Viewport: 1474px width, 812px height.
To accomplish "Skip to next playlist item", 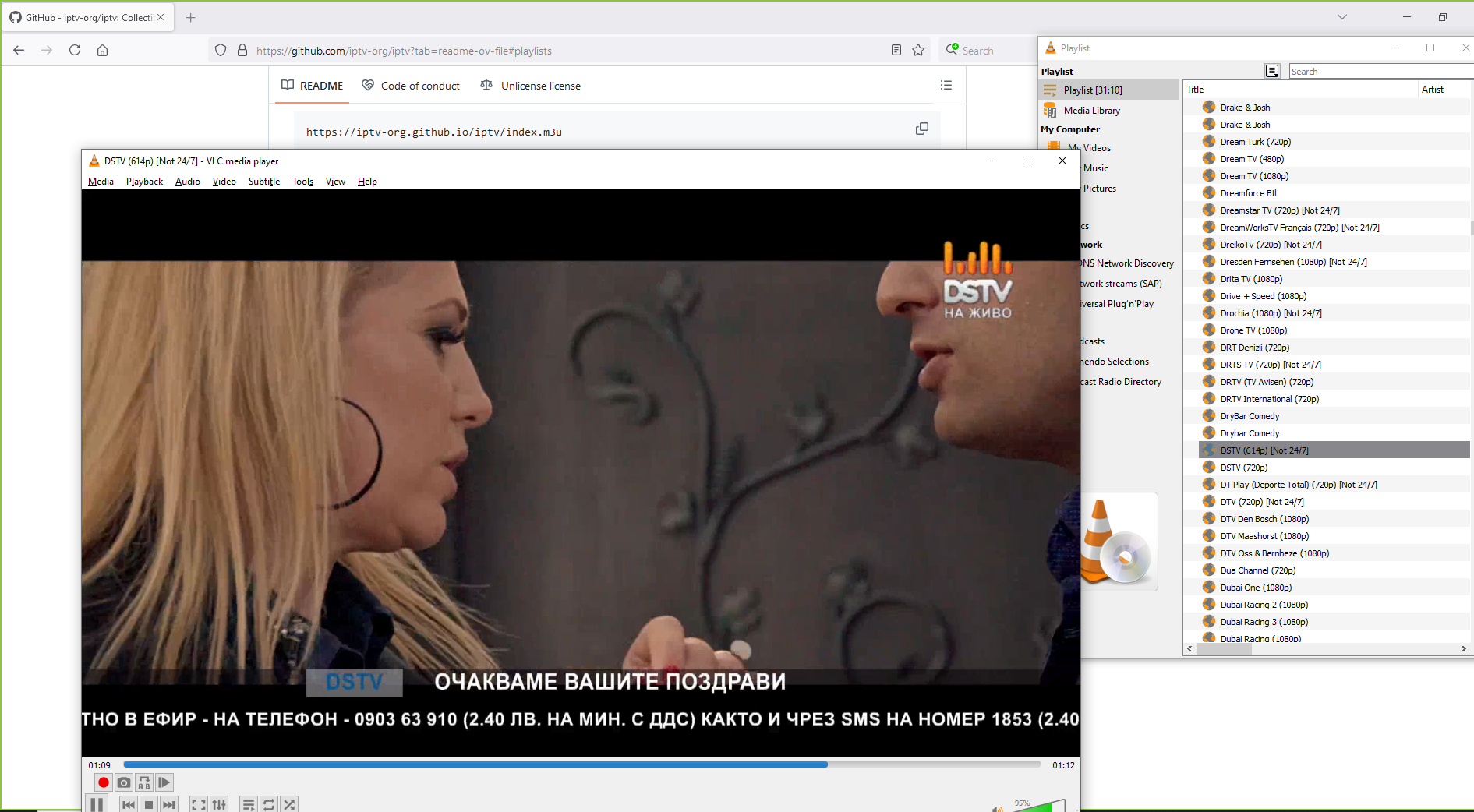I will point(169,804).
